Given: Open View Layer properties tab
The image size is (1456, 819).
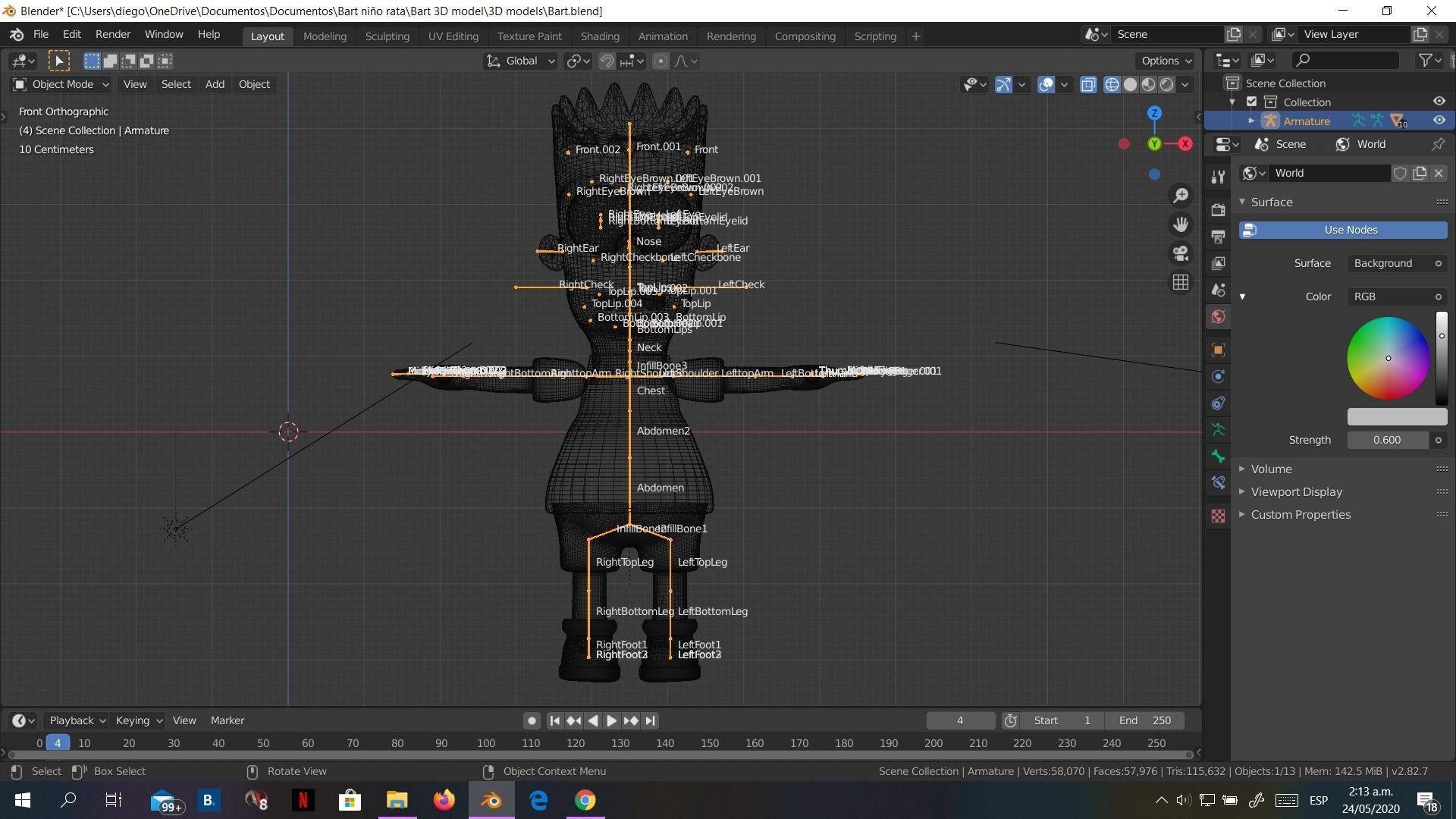Looking at the screenshot, I should pyautogui.click(x=1218, y=263).
